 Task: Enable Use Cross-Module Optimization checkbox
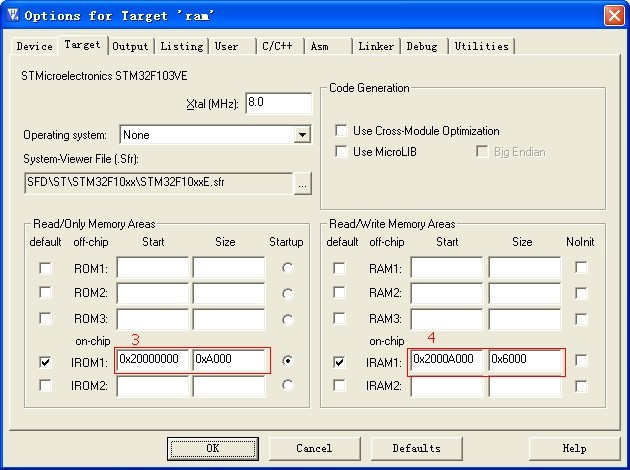(x=342, y=131)
